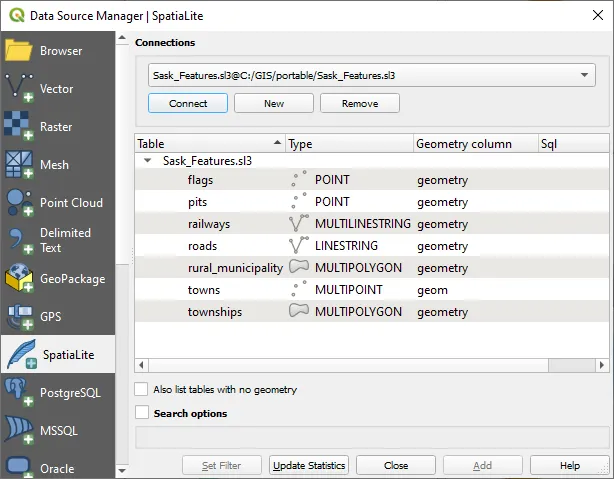
Task: Select the Raster data source icon
Action: pos(56,127)
